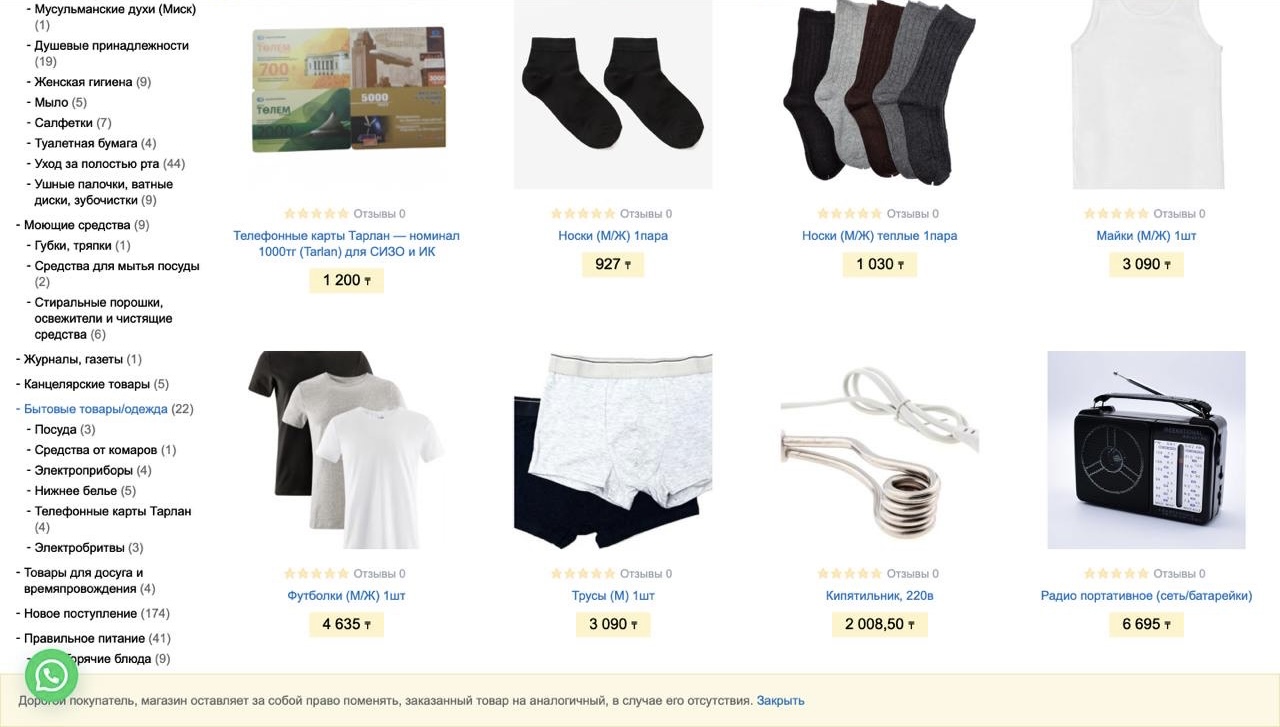Image resolution: width=1280 pixels, height=727 pixels.
Task: Open the black ankle socks image
Action: coord(613,92)
